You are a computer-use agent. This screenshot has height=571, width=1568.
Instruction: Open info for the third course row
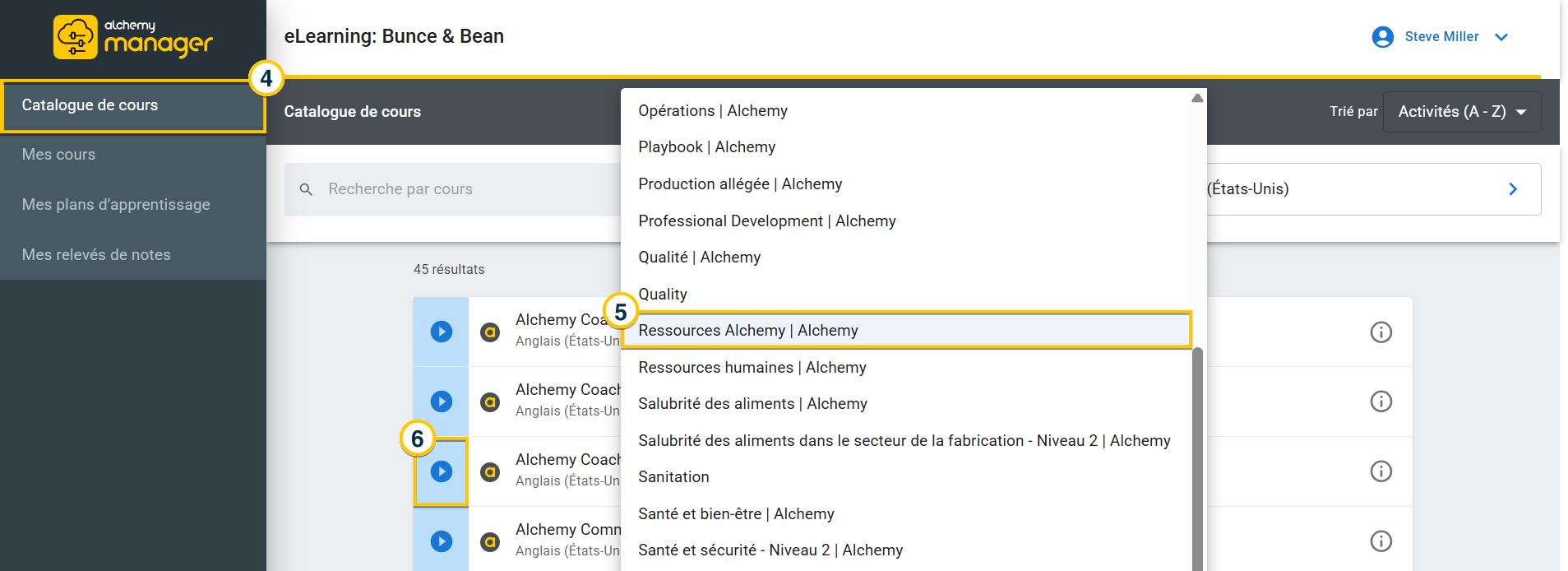1381,471
